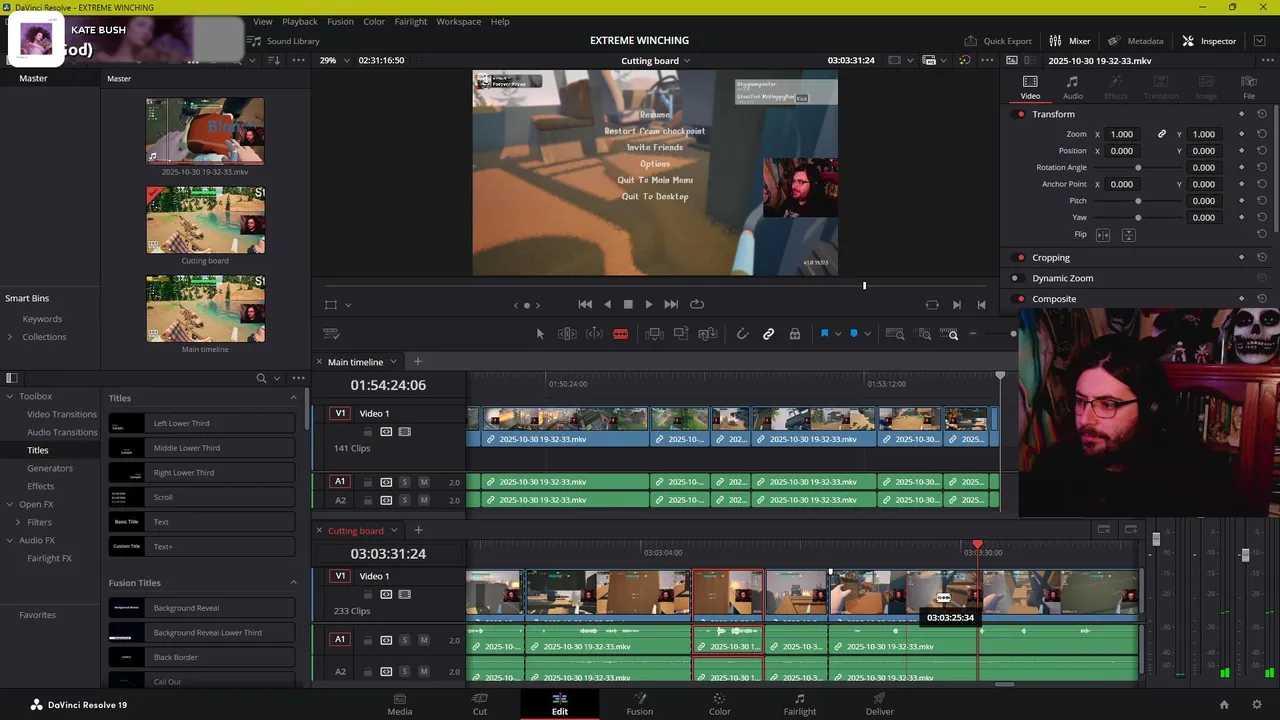1280x720 pixels.
Task: Open the Main timeline tab dropdown
Action: pos(393,362)
